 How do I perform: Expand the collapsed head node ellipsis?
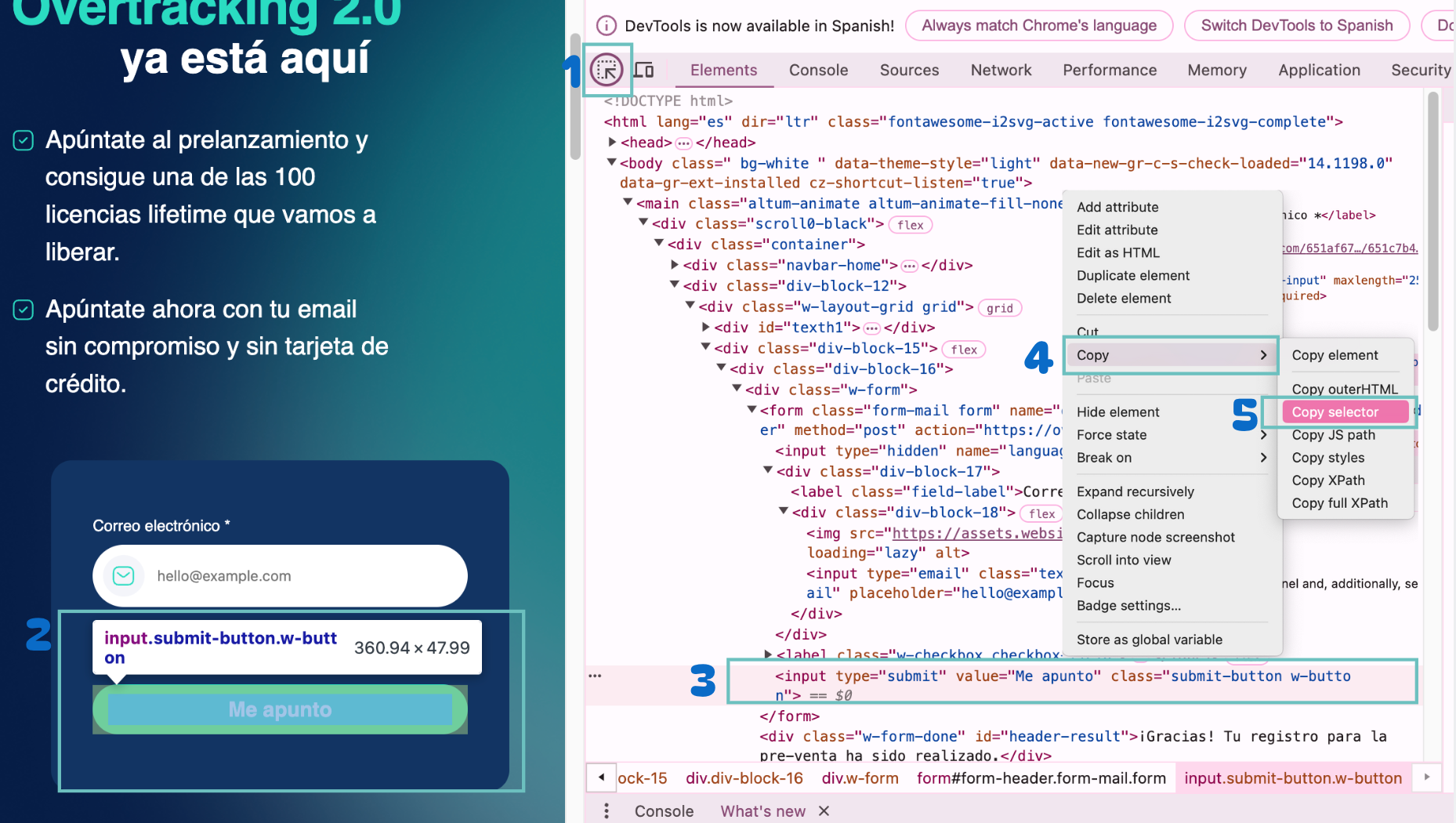click(684, 143)
